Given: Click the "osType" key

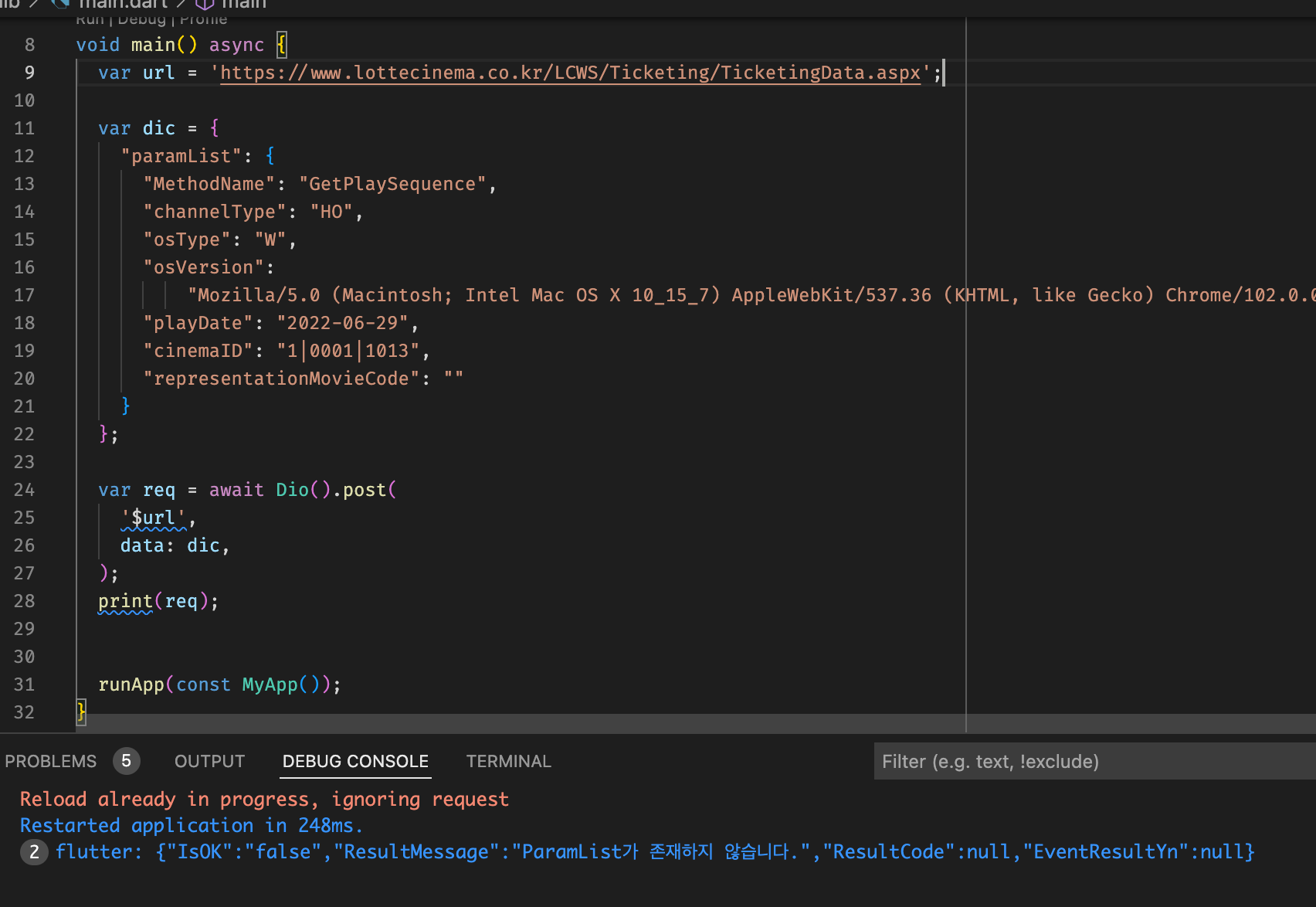Looking at the screenshot, I should click(x=186, y=239).
